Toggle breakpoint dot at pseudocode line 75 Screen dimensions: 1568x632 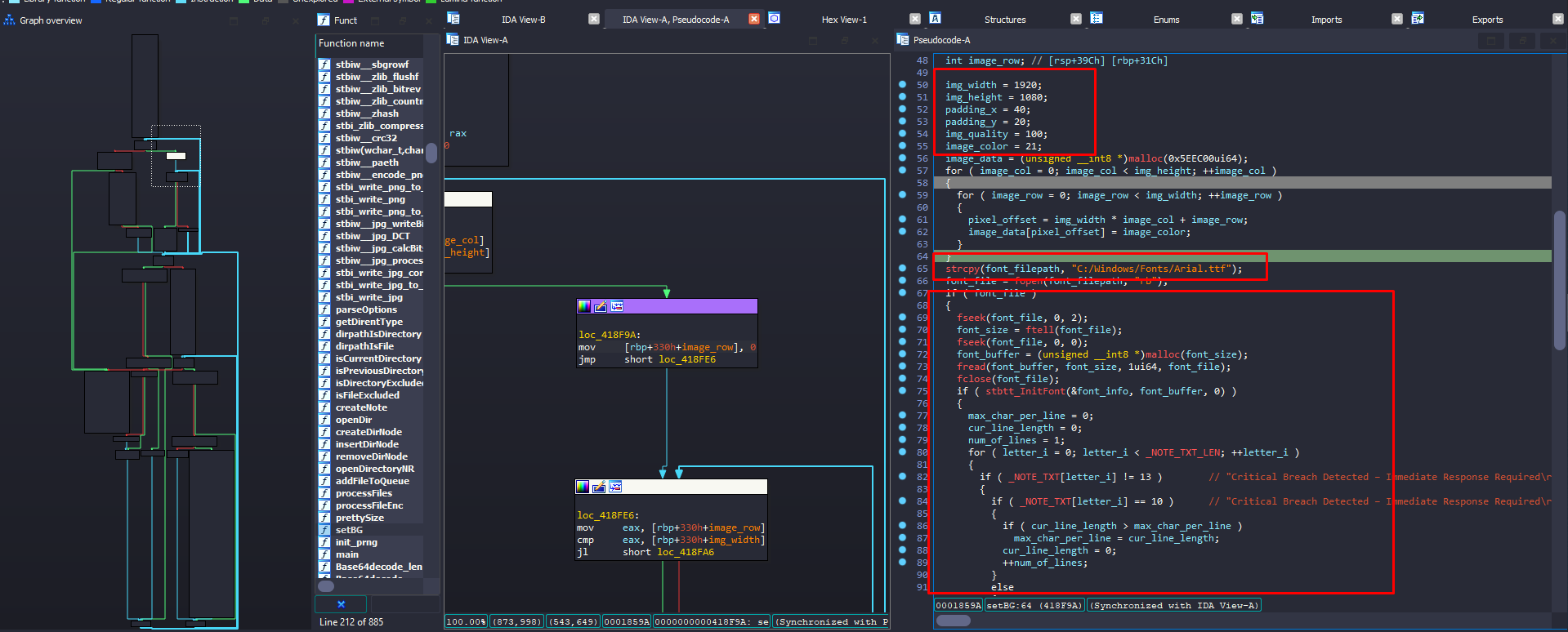pos(902,390)
